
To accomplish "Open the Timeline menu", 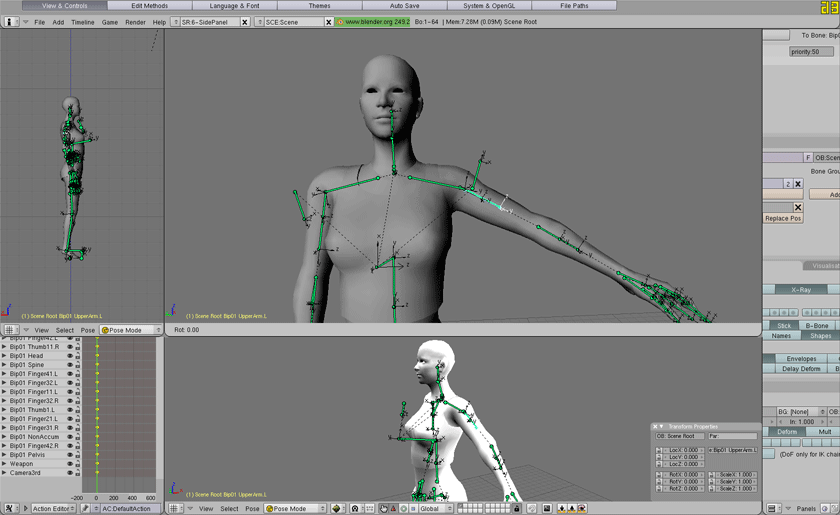I will (x=82, y=22).
